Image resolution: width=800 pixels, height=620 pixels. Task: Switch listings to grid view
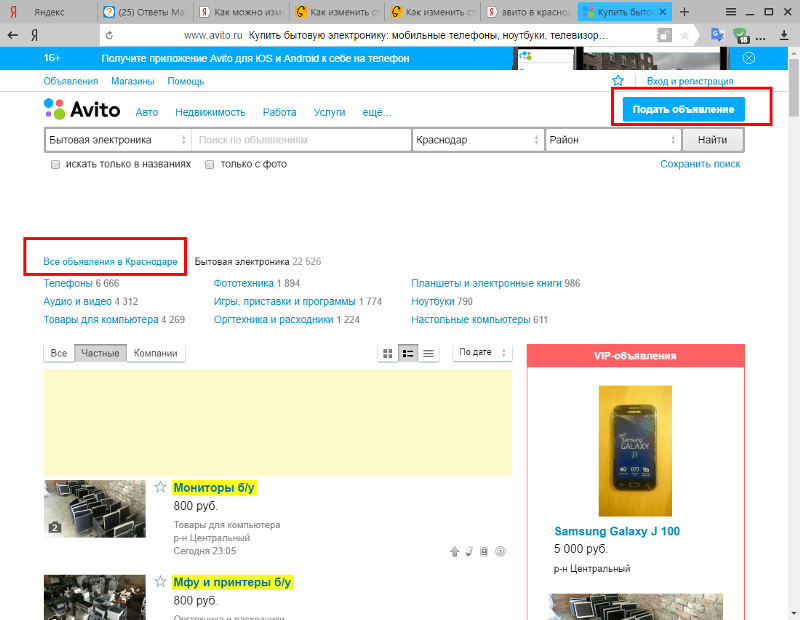point(388,353)
